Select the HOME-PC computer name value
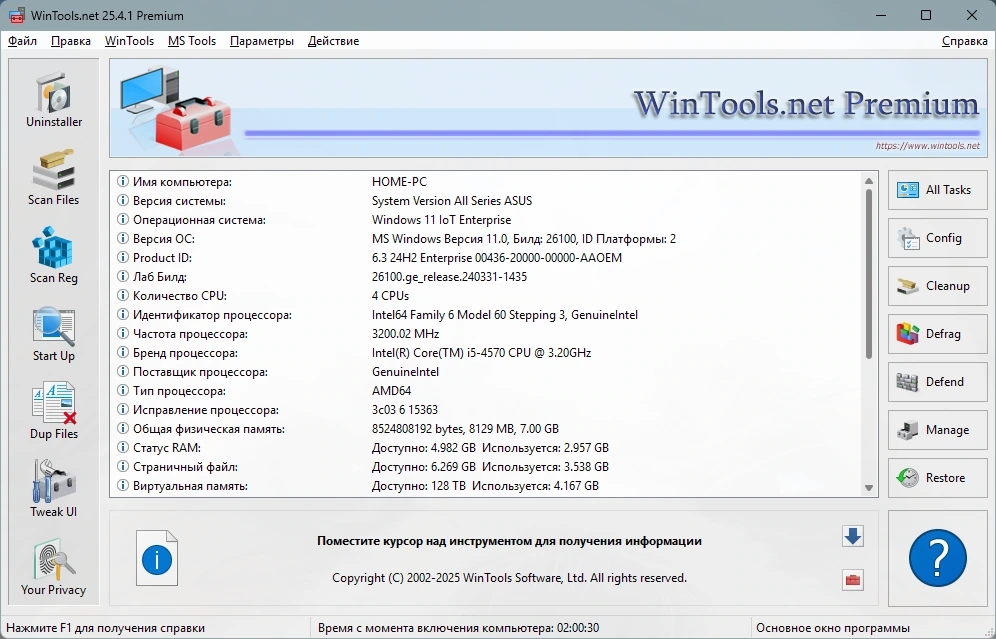 point(399,182)
